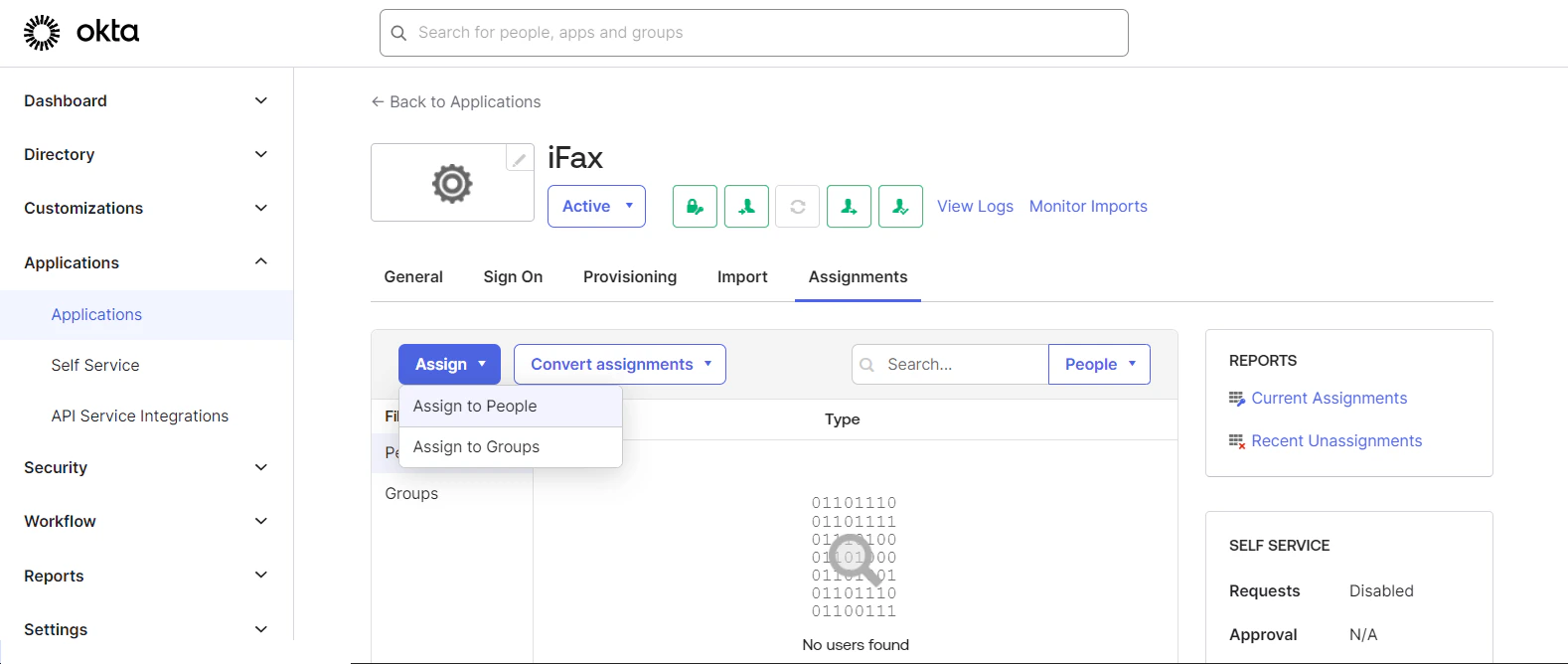Open the View Logs link

pyautogui.click(x=975, y=206)
